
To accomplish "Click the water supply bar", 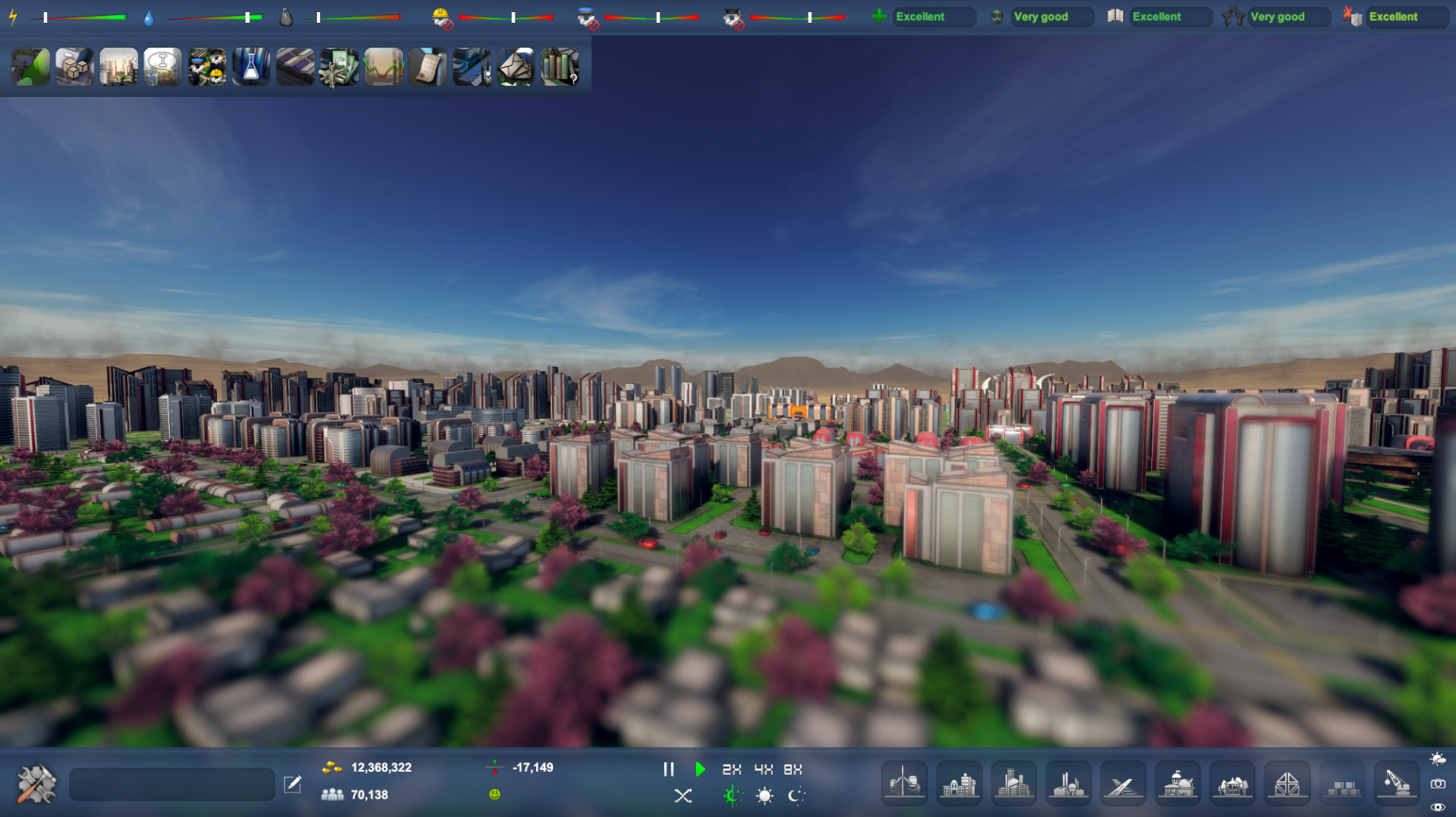I will pos(214,17).
